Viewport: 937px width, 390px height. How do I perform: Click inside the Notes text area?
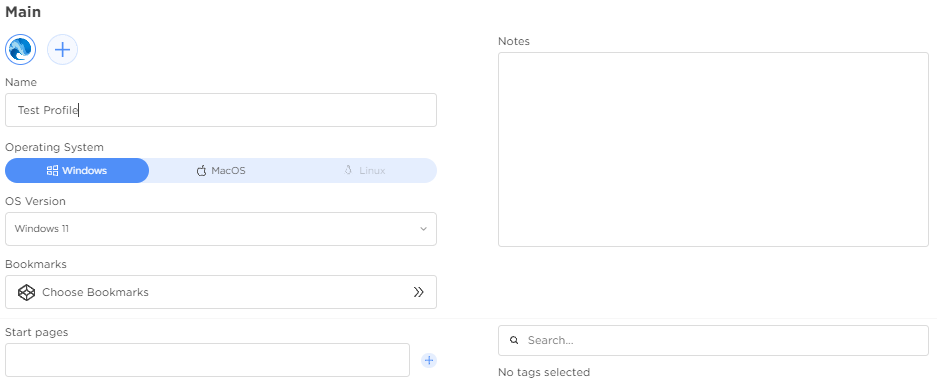pos(714,149)
